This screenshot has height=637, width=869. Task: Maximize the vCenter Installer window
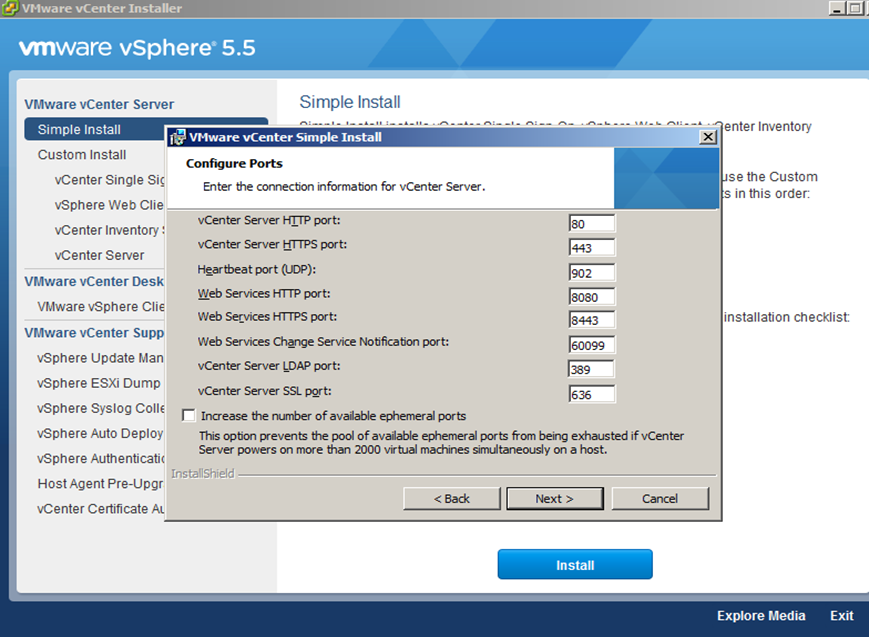point(854,8)
